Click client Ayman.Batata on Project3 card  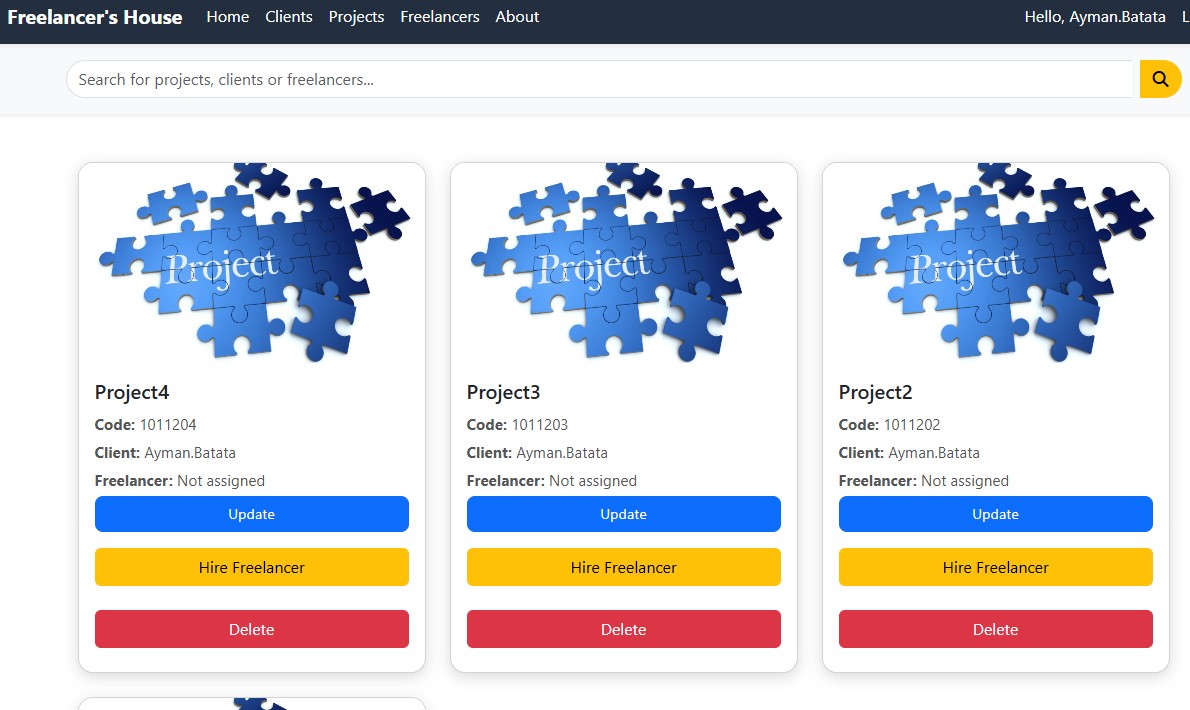click(x=562, y=453)
